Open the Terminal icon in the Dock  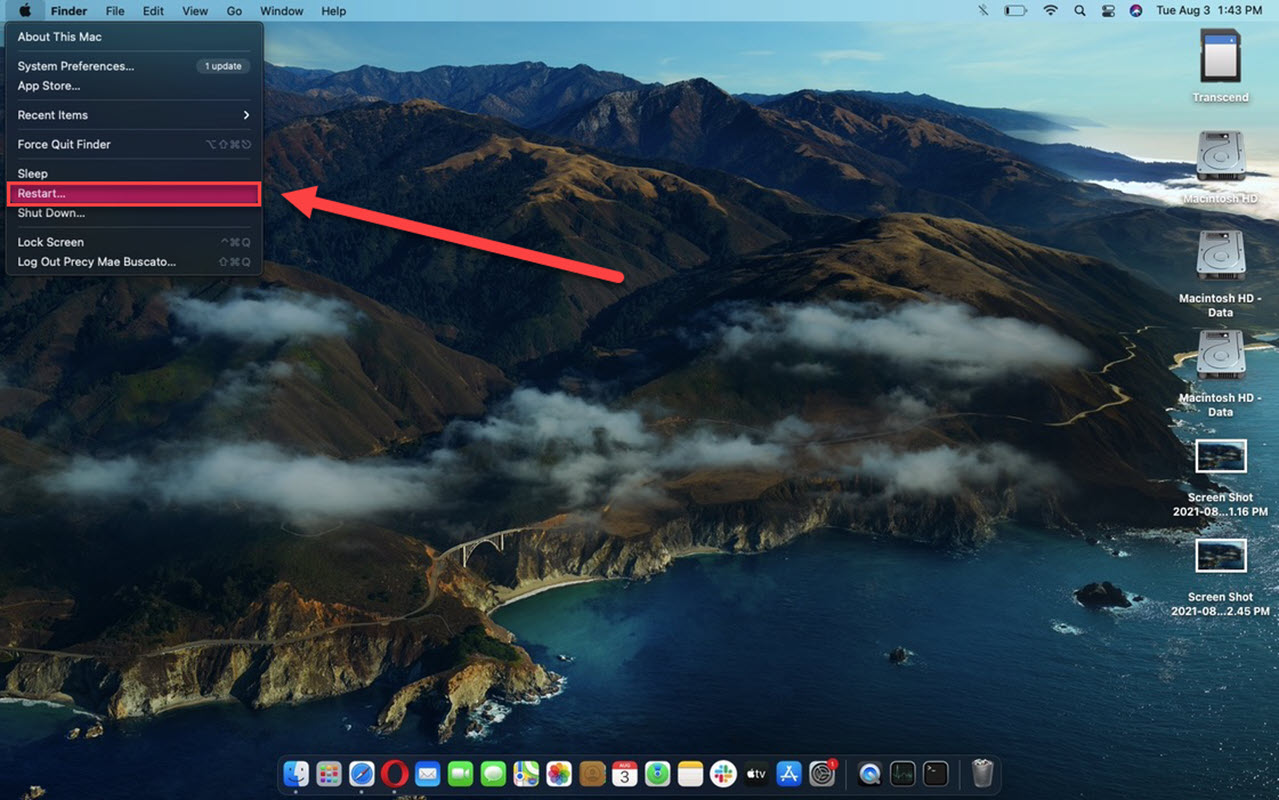point(934,773)
